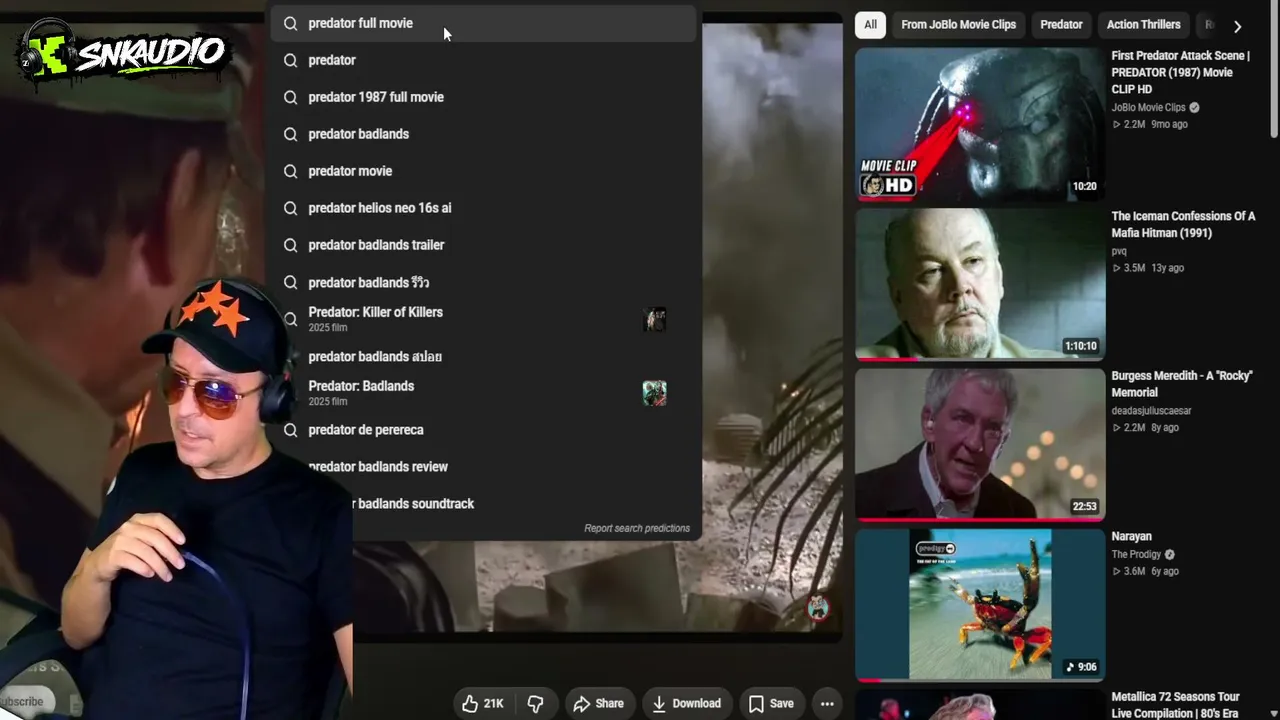Click search icon beside 'predator badlands trailer'
This screenshot has width=1280, height=720.
(x=290, y=245)
